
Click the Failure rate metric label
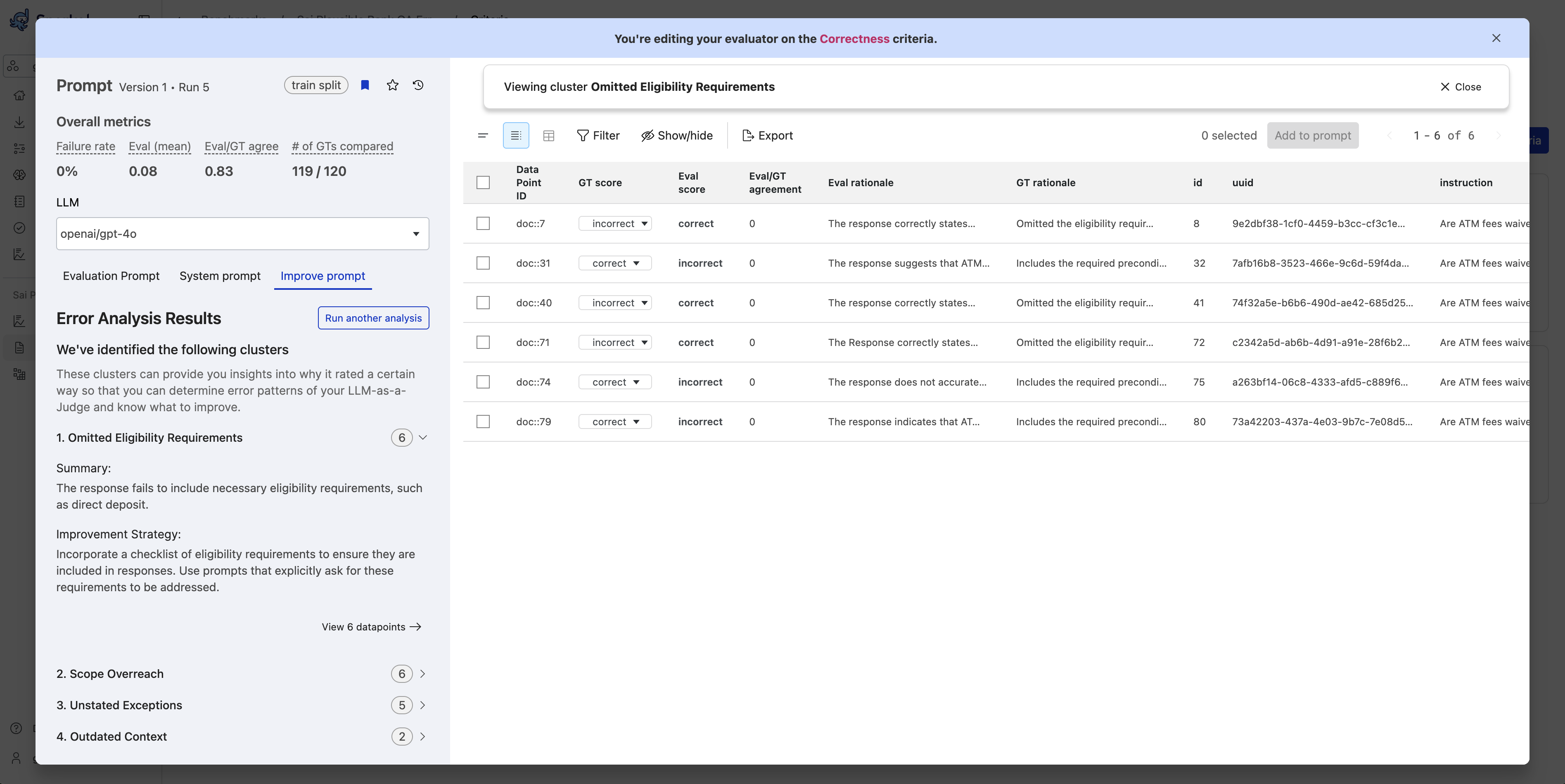(85, 146)
